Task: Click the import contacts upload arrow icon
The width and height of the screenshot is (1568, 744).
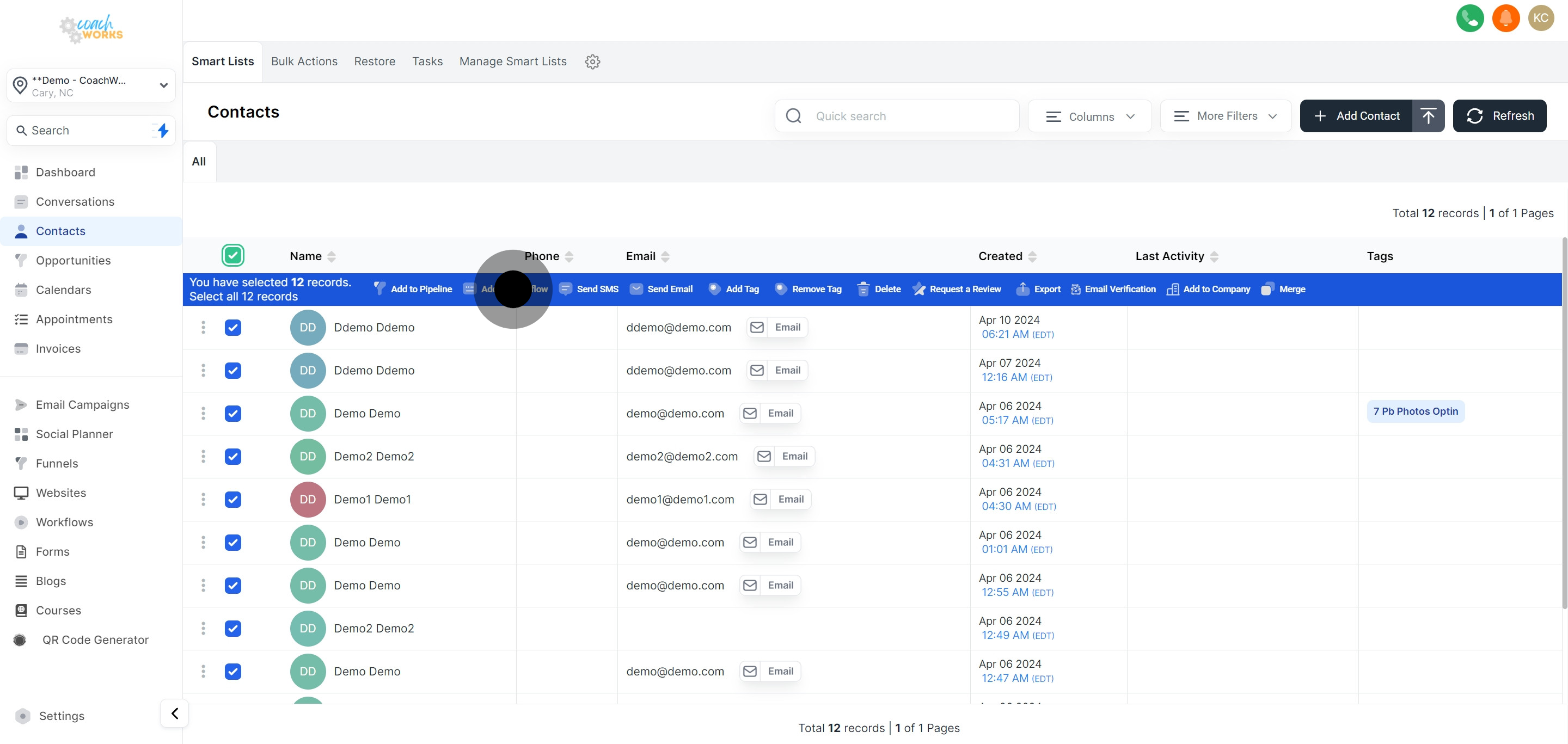Action: point(1428,115)
